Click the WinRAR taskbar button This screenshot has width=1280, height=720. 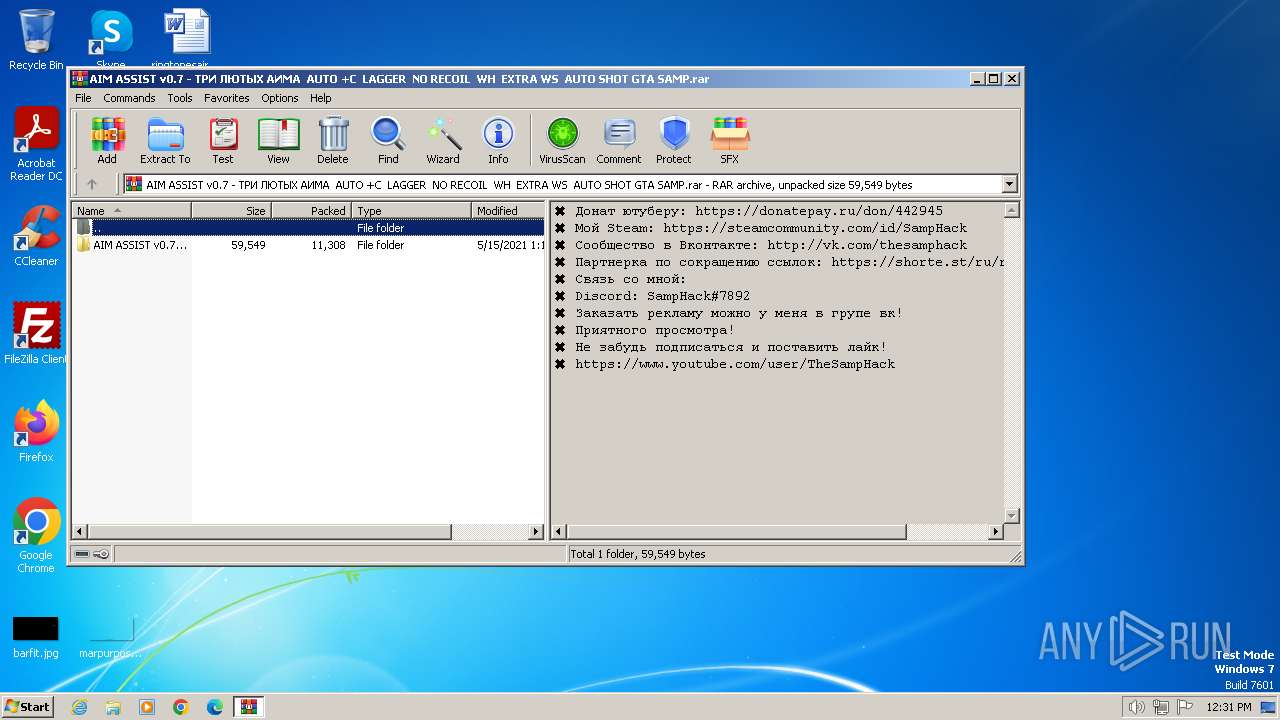[x=248, y=707]
